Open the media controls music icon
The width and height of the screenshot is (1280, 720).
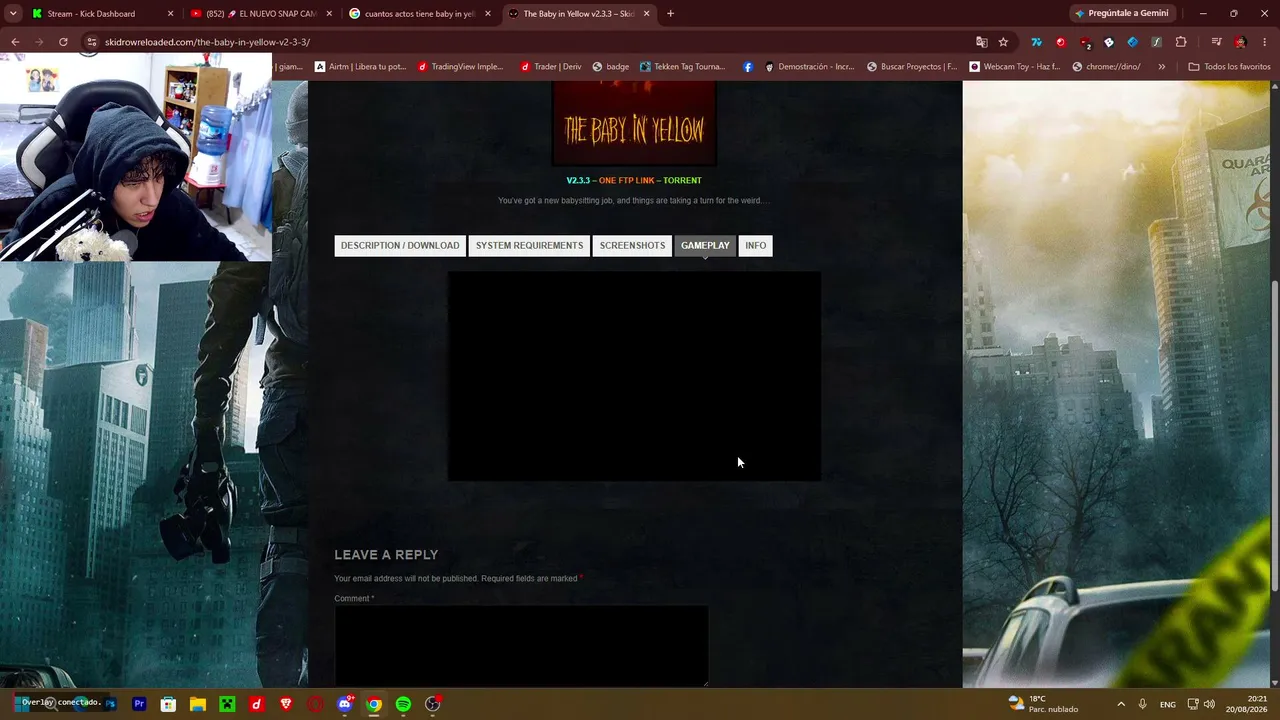[1216, 42]
